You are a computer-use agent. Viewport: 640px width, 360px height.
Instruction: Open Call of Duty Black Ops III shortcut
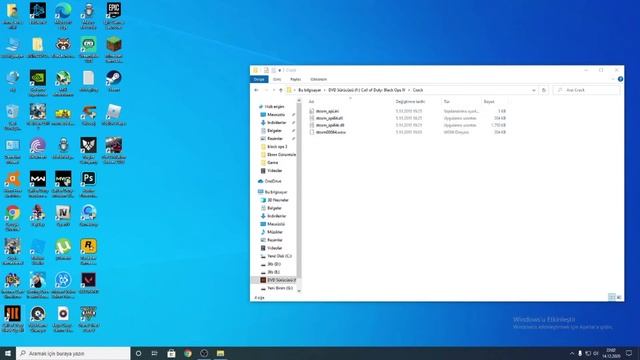13,319
